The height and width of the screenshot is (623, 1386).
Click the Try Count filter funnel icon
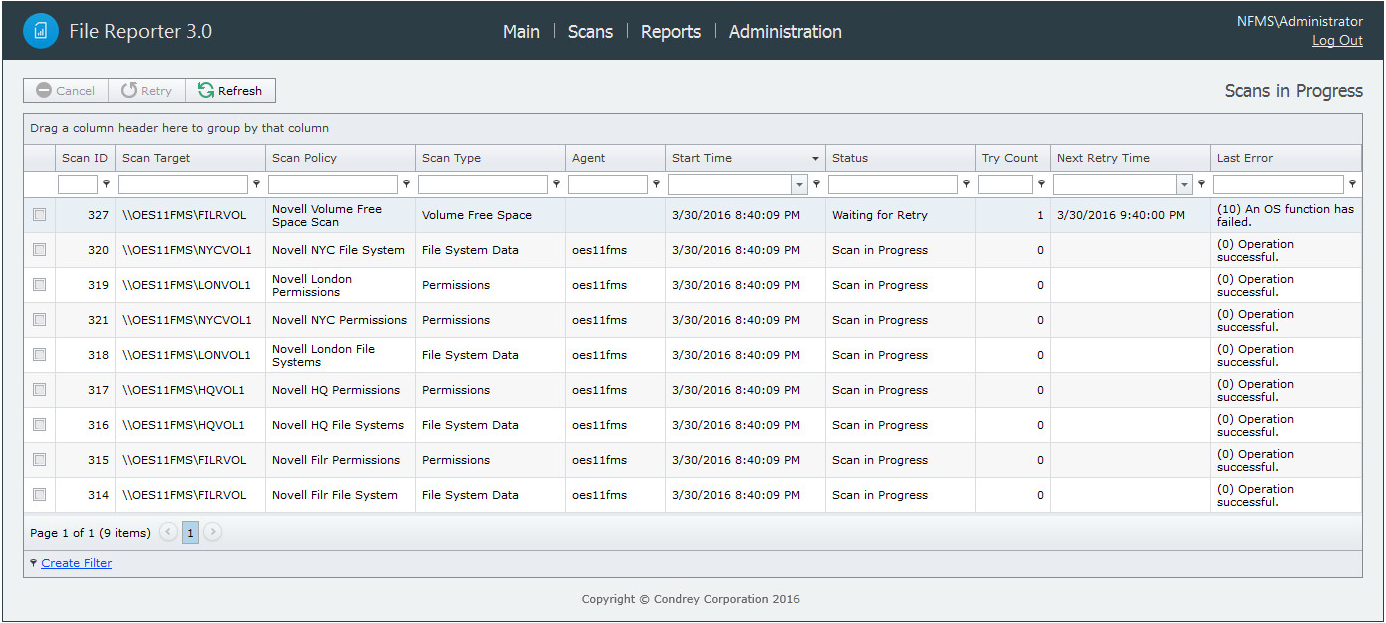(x=1041, y=184)
